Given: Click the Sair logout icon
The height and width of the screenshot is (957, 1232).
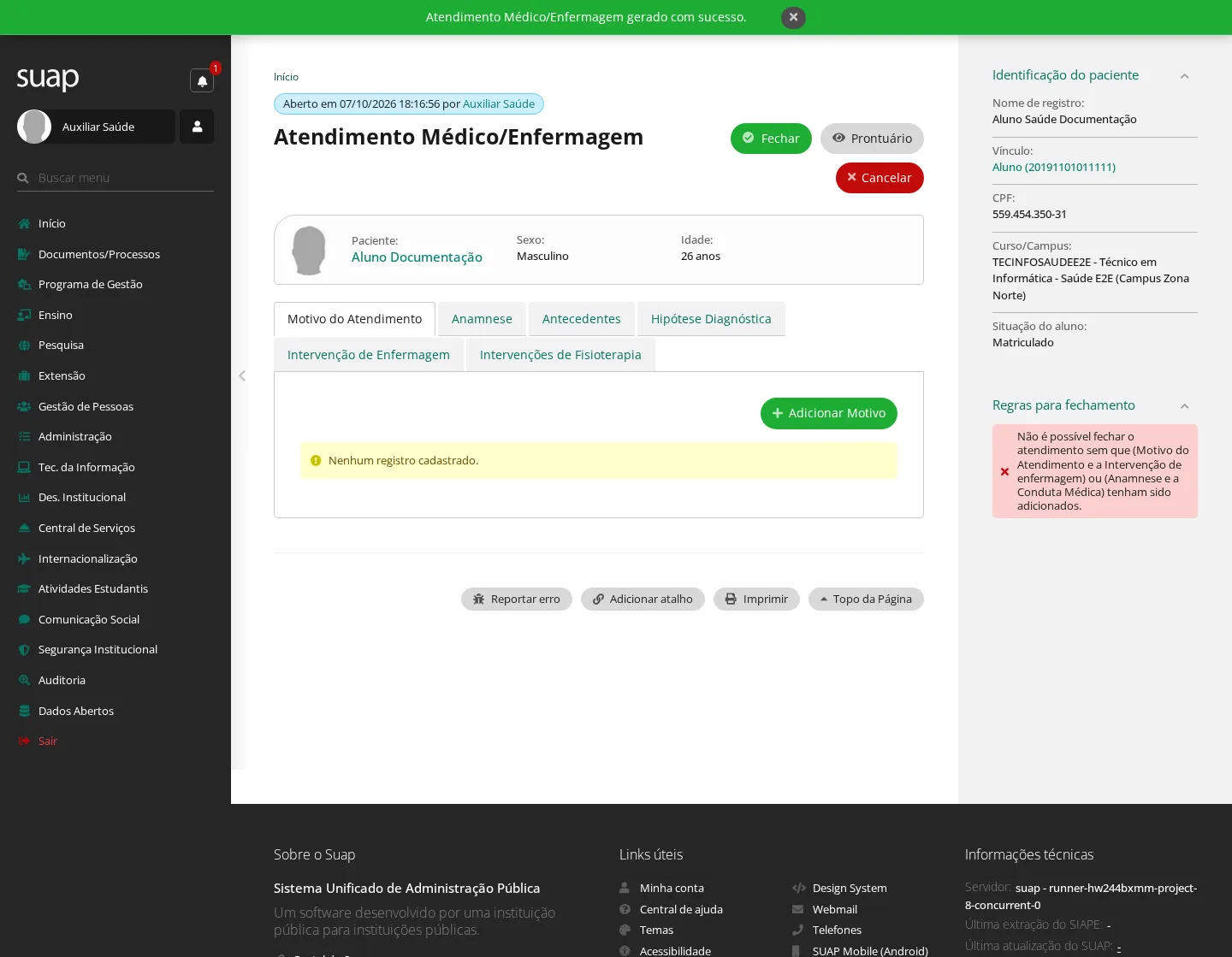Looking at the screenshot, I should coord(24,741).
